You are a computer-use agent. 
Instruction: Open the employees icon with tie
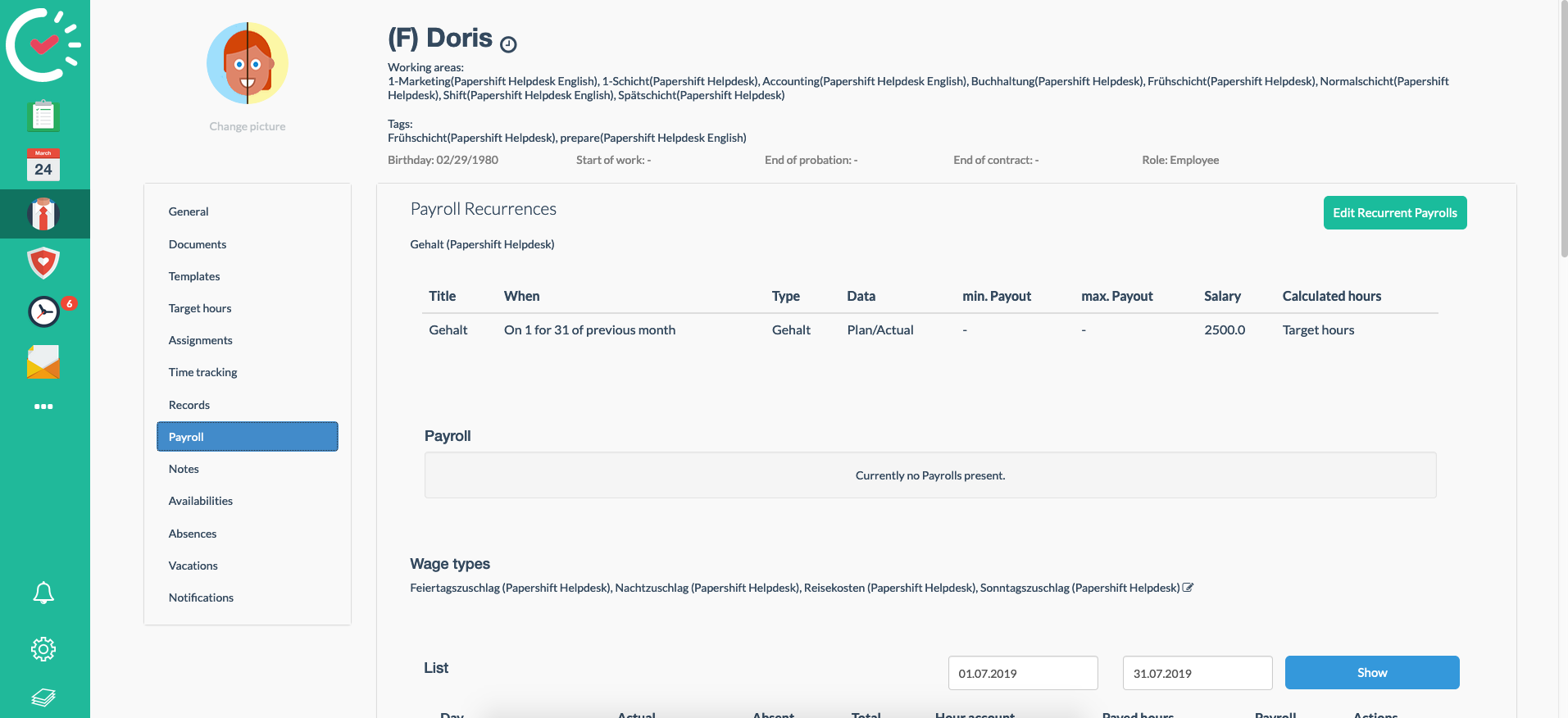(x=43, y=214)
